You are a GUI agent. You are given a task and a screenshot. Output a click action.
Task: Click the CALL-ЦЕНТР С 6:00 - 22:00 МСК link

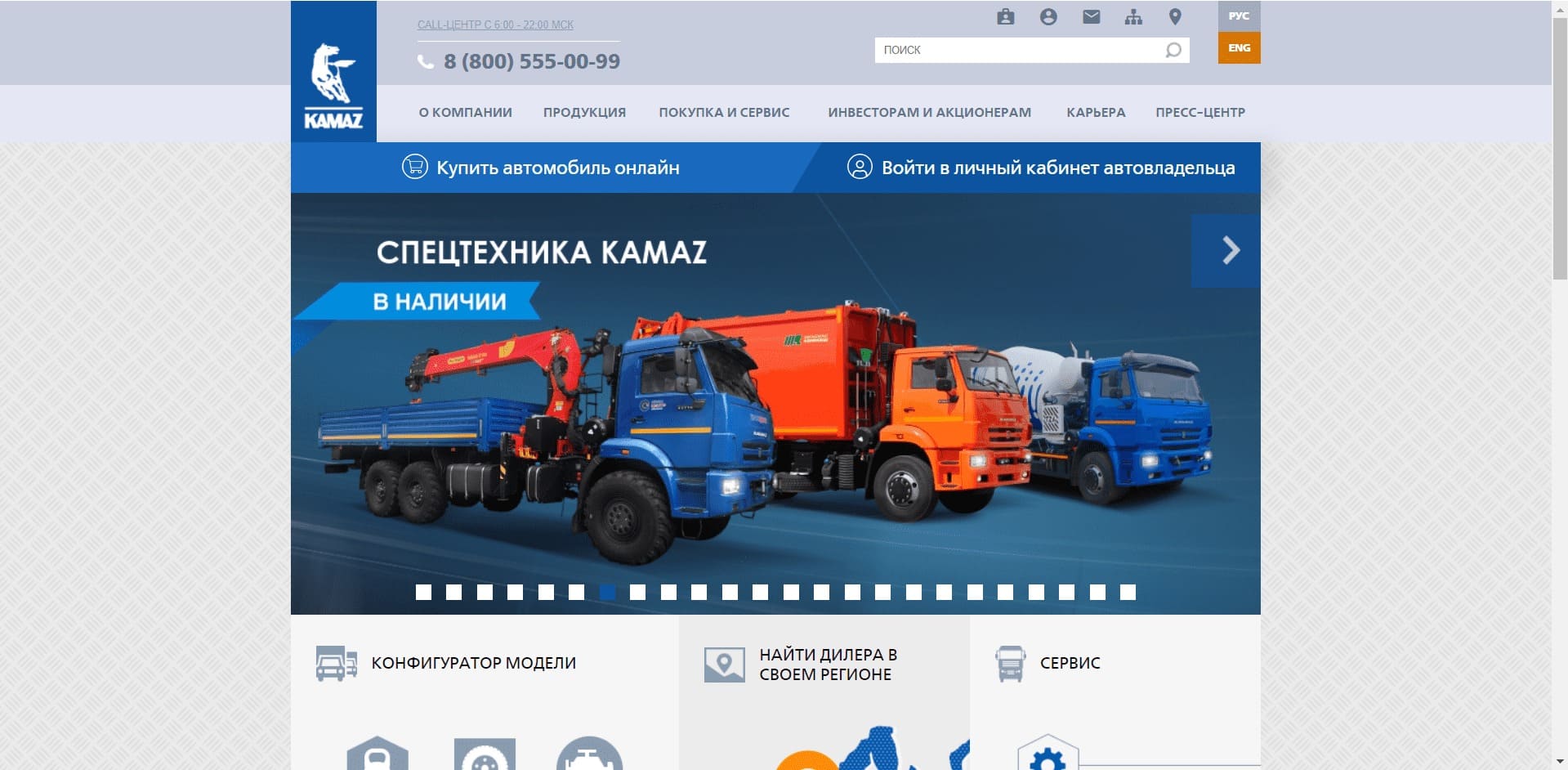[495, 25]
